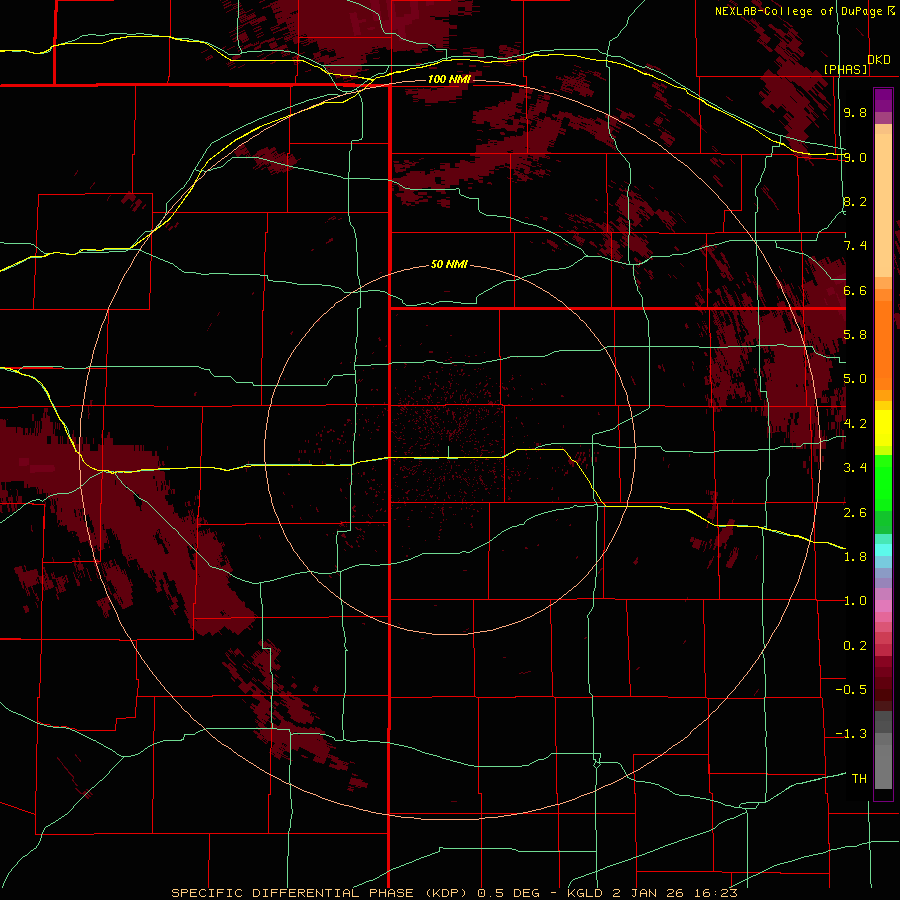The image size is (900, 900).
Task: Click the 1.0 value on color scale
Action: [855, 601]
